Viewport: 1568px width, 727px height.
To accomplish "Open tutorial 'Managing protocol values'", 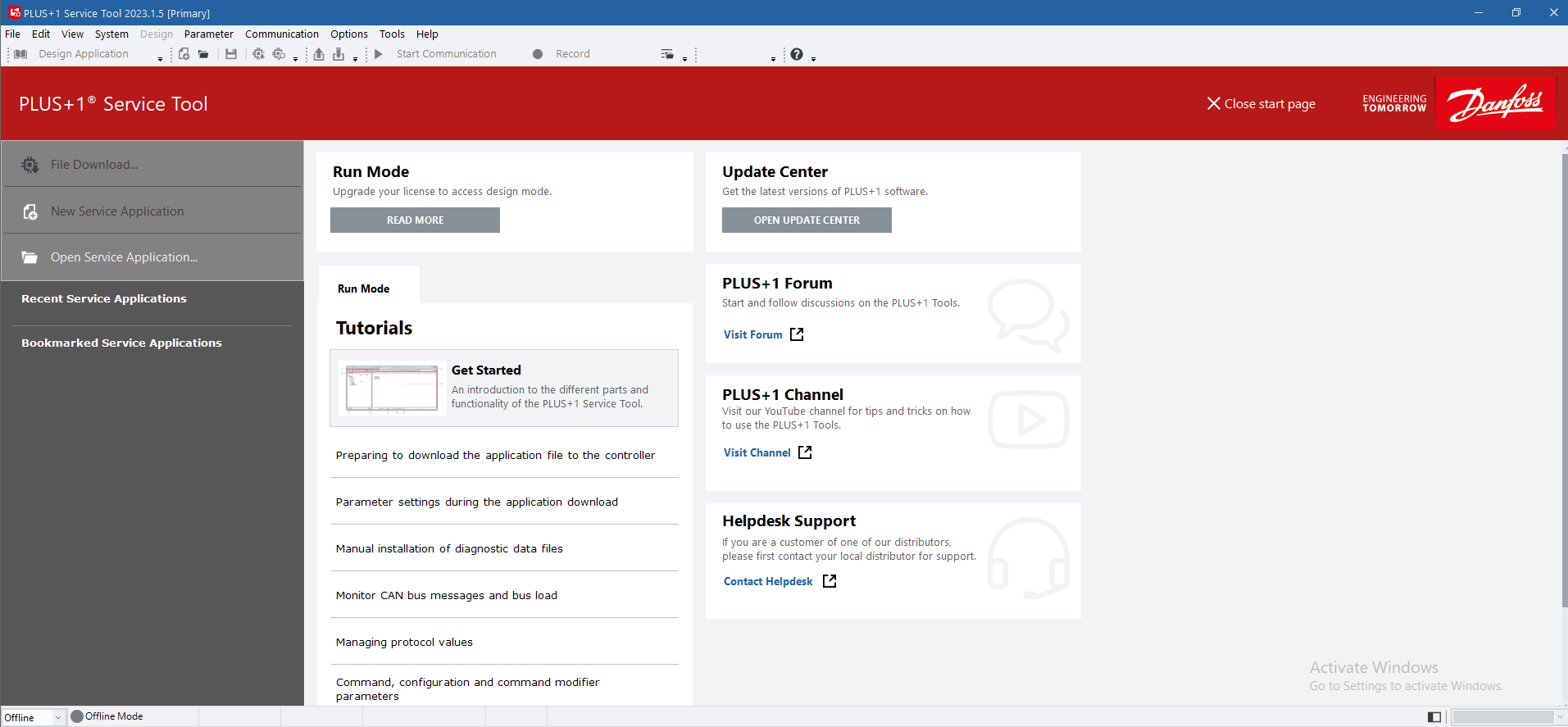I will point(404,642).
